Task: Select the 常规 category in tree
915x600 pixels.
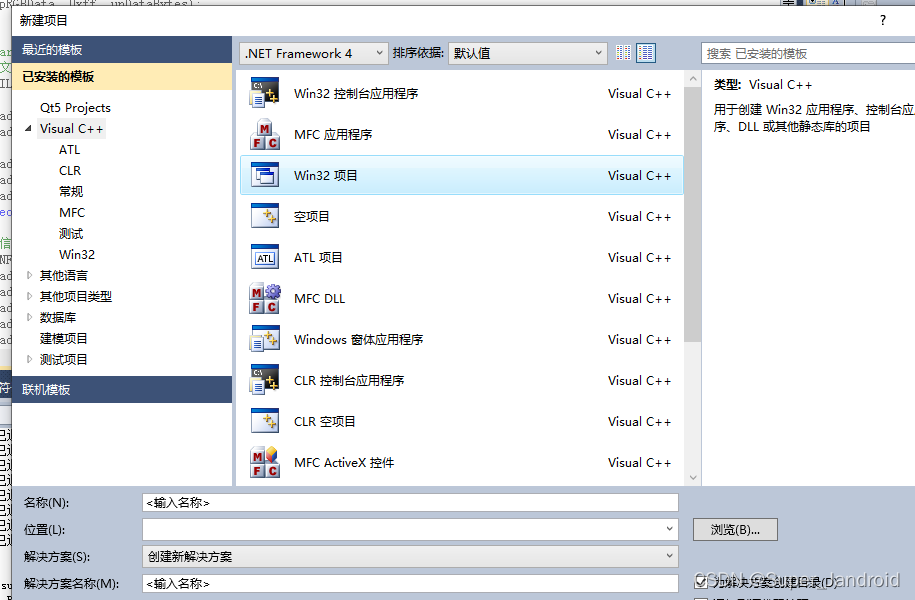Action: click(x=71, y=191)
